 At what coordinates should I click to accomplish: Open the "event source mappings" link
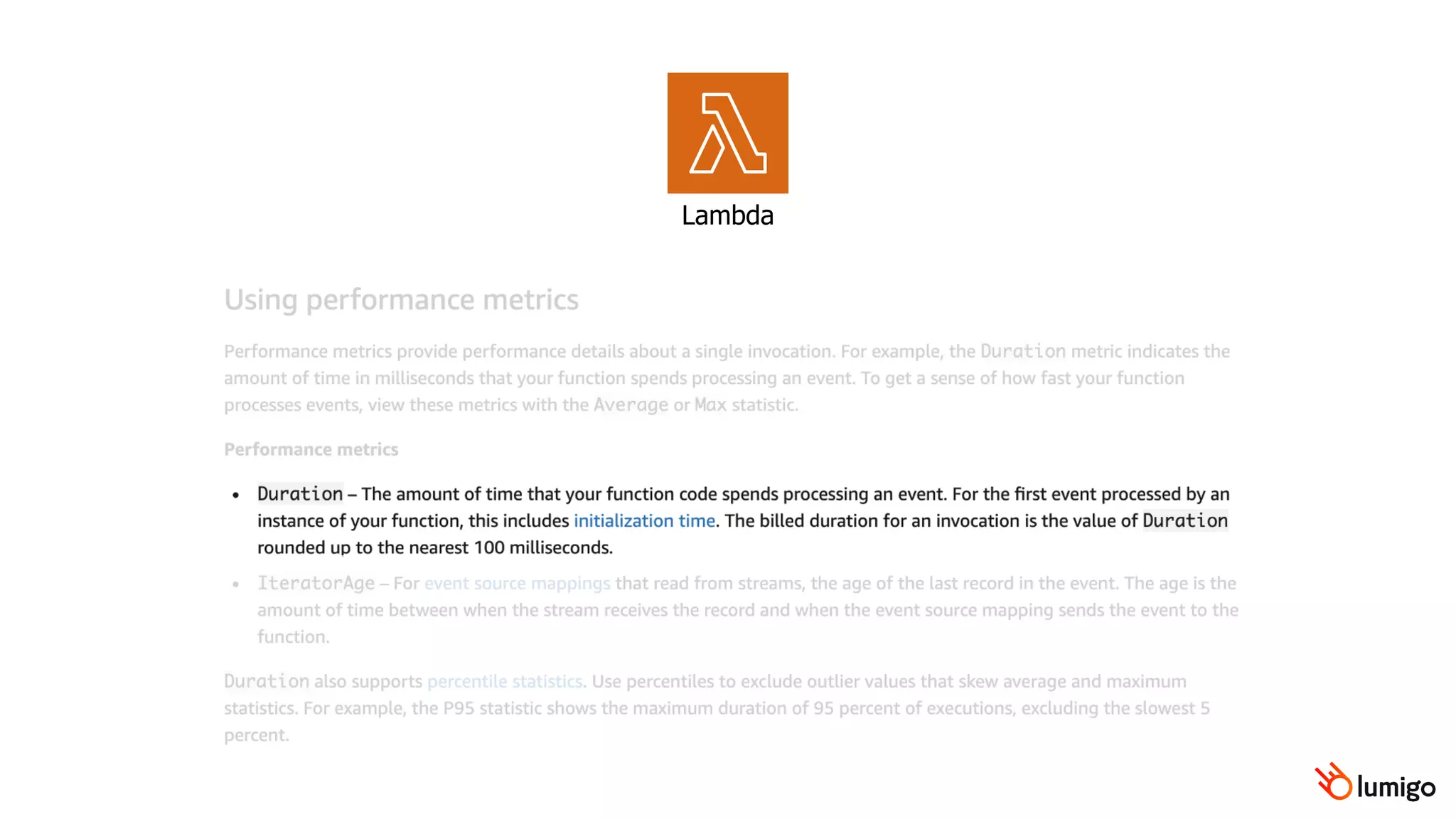[x=517, y=584]
